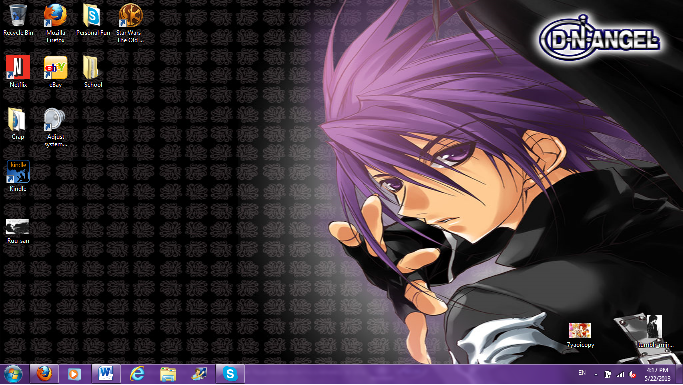The width and height of the screenshot is (683, 385).
Task: Open Microsoft Word from the taskbar
Action: [x=106, y=374]
